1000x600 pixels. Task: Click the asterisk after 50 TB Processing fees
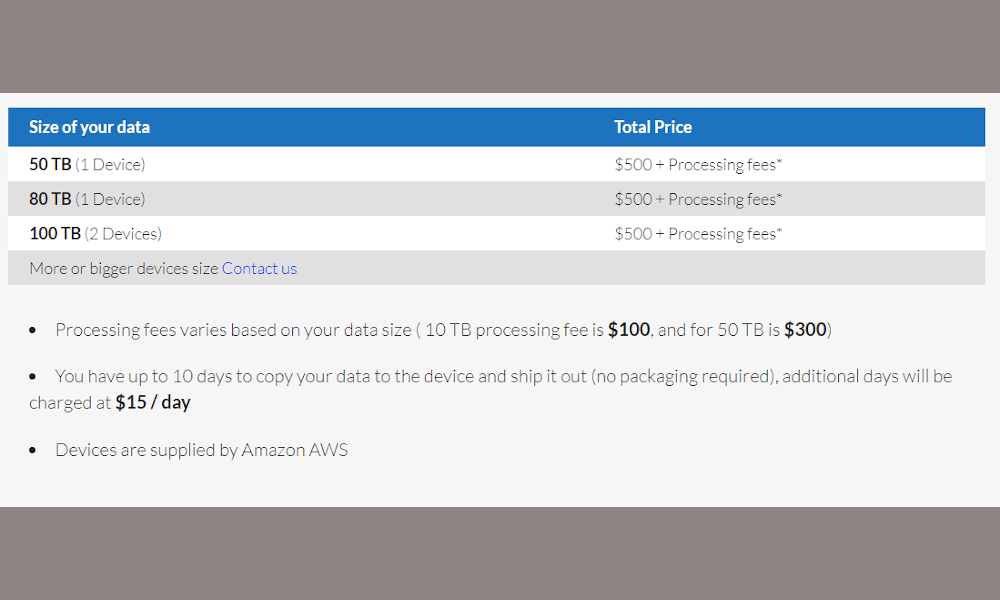[779, 160]
